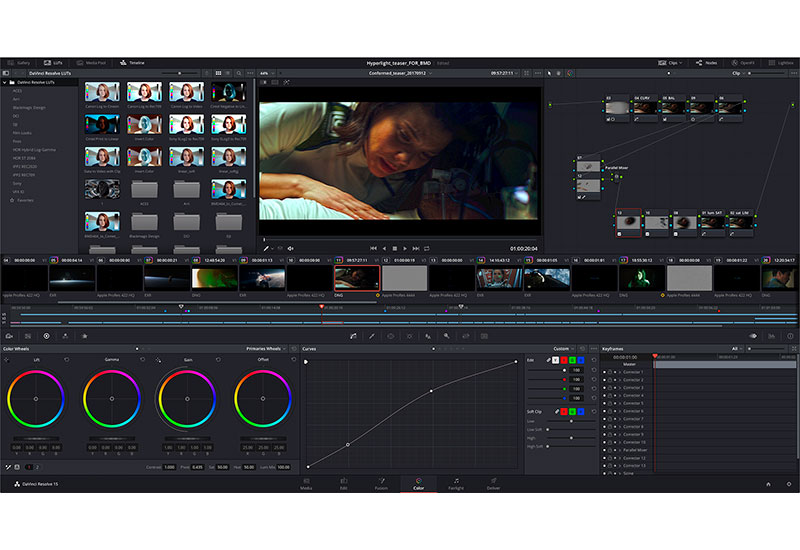The height and width of the screenshot is (550, 800).
Task: Select the Blackmagic Design LUT folder
Action: [x=29, y=107]
